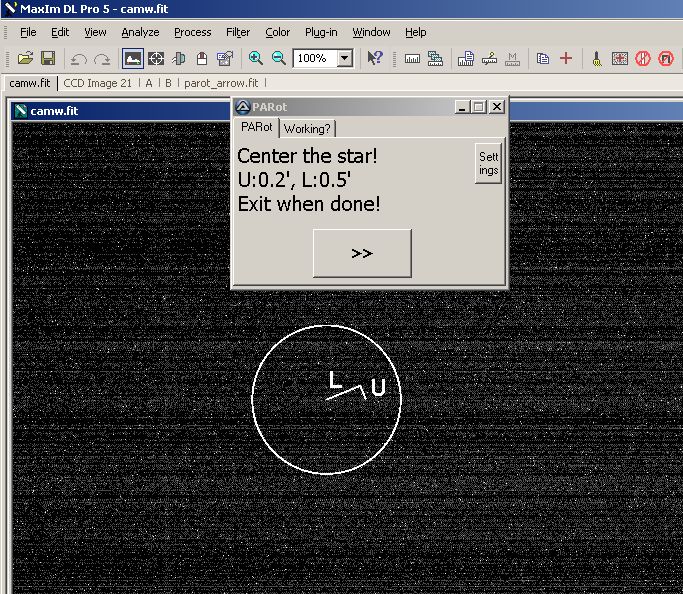Screen dimensions: 683x594
Task: Click the MaxIm DL application title icon
Action: (x=10, y=8)
